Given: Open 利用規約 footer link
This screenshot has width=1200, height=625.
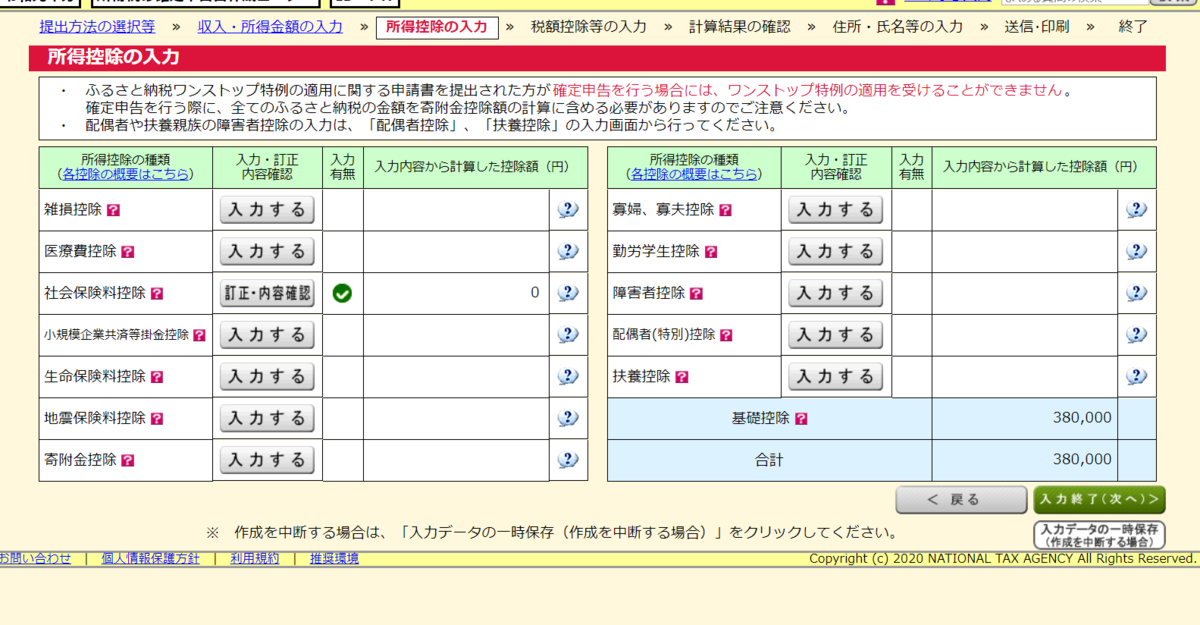Looking at the screenshot, I should click(254, 558).
